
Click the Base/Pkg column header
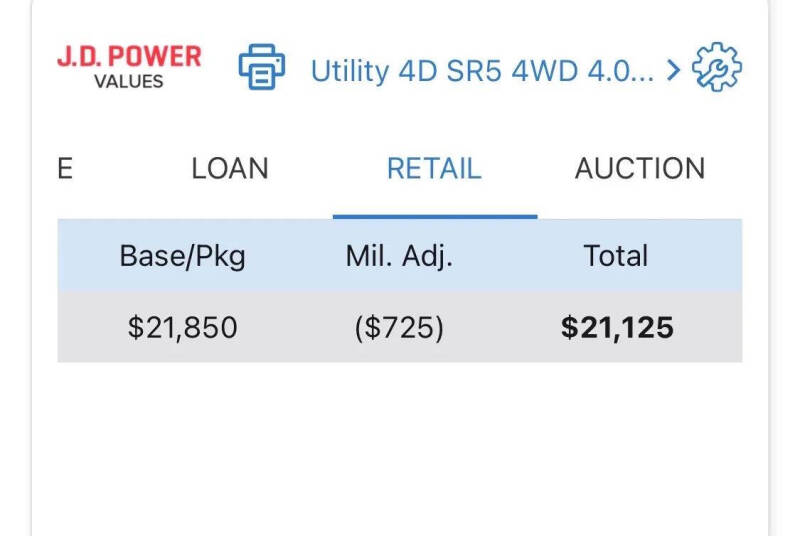click(182, 256)
